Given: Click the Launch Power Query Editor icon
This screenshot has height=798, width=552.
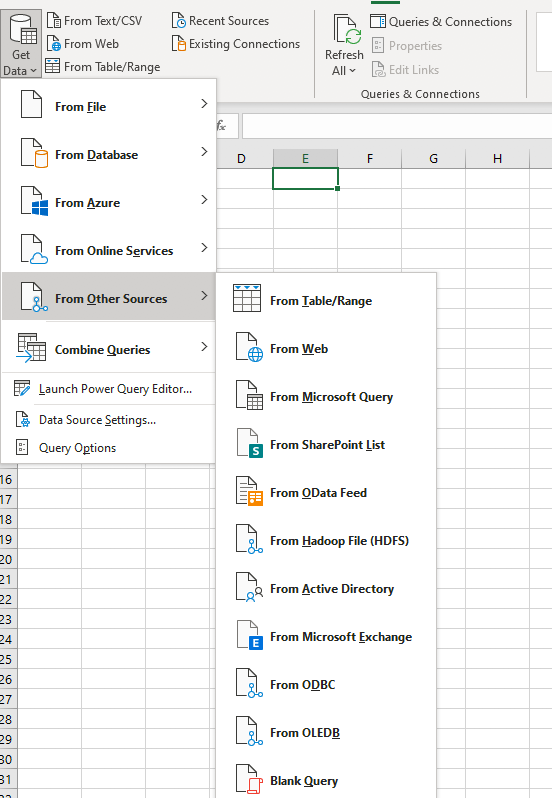Looking at the screenshot, I should [x=22, y=388].
